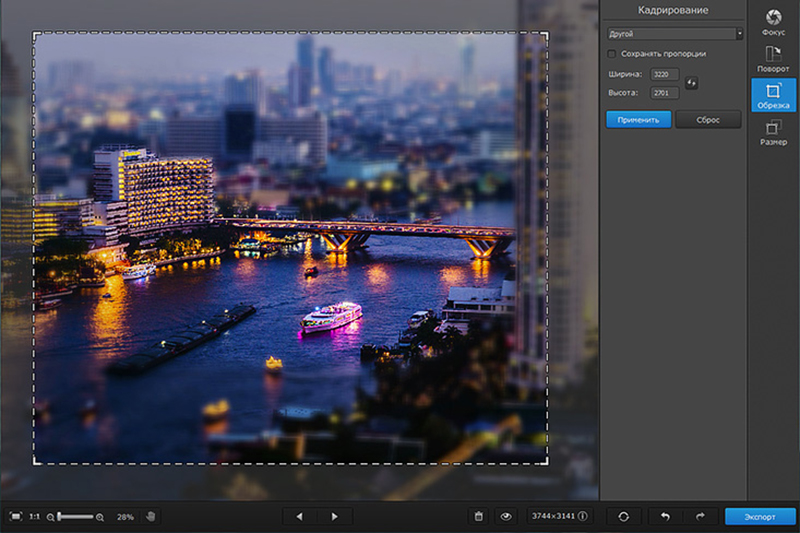Select the Обрезка (Crop) tool
Image resolution: width=800 pixels, height=533 pixels.
[773, 95]
